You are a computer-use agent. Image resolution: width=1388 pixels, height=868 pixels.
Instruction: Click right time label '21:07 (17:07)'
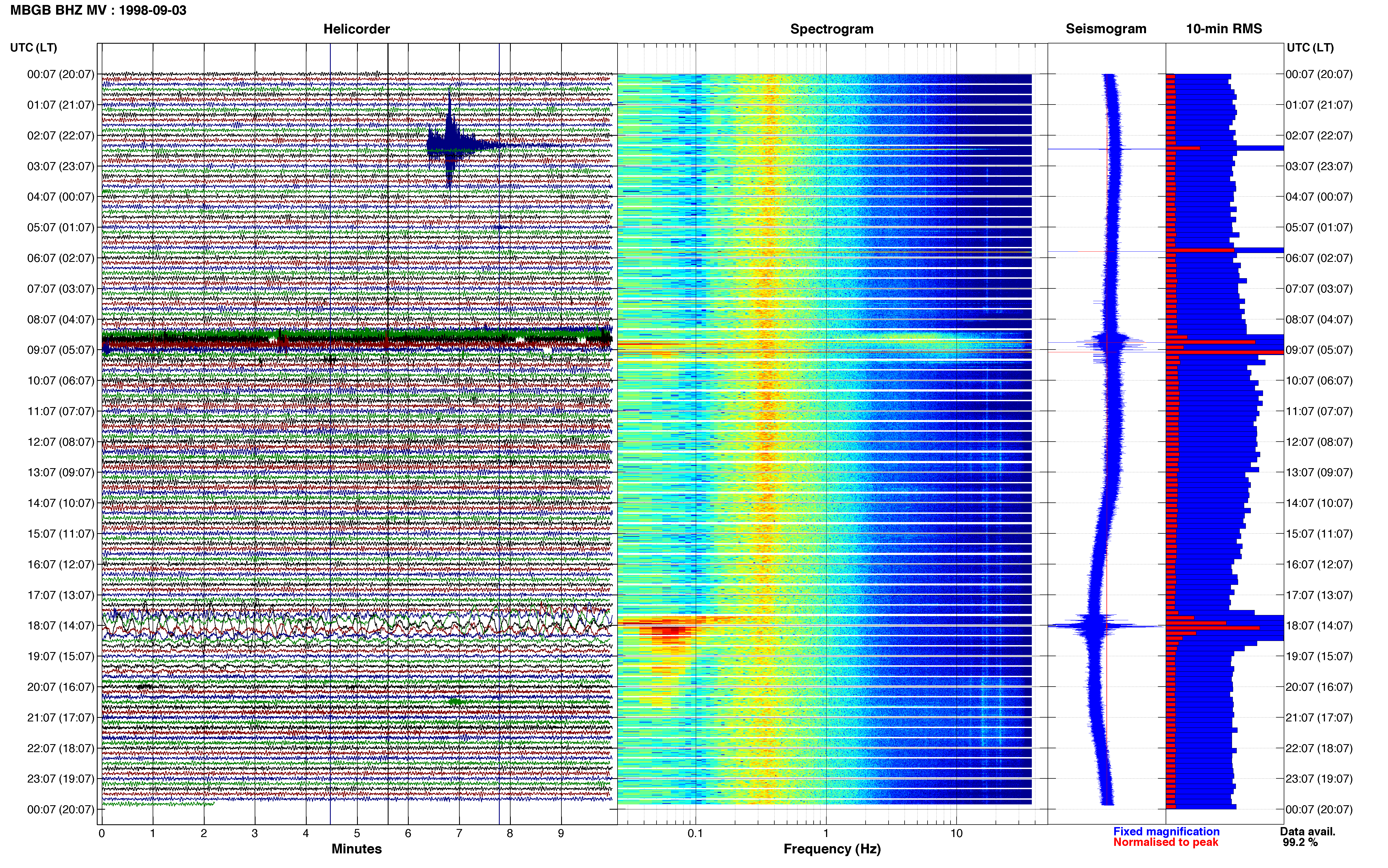click(1319, 718)
